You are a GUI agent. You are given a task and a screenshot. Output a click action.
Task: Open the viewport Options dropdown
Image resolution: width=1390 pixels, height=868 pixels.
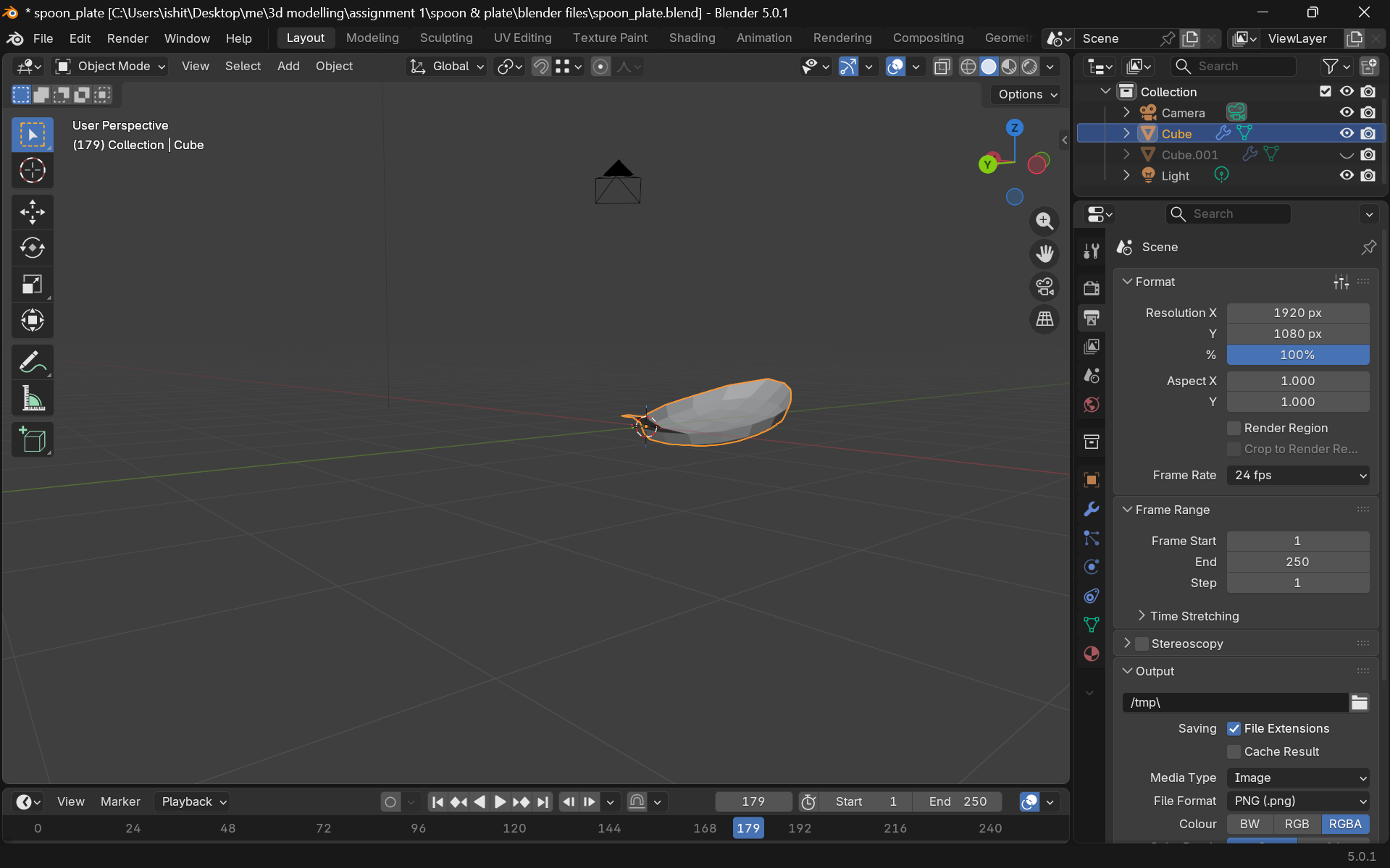[1027, 94]
